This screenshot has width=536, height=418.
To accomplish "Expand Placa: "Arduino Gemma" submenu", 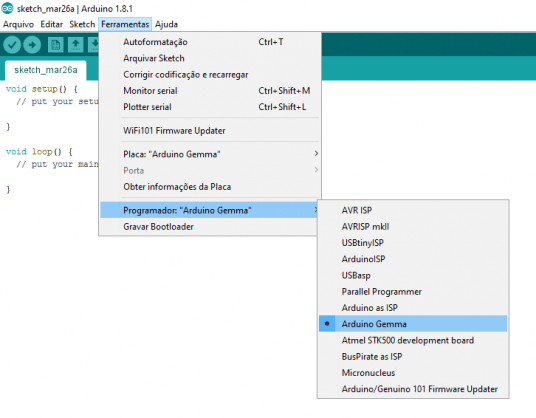I will [x=210, y=154].
